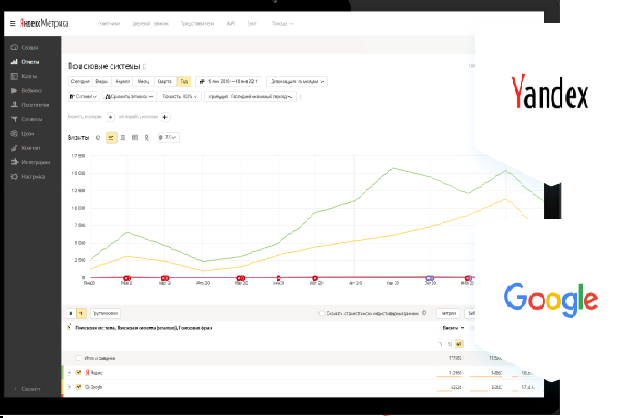
Task: Open Карты in the sidebar
Action: pyautogui.click(x=24, y=76)
